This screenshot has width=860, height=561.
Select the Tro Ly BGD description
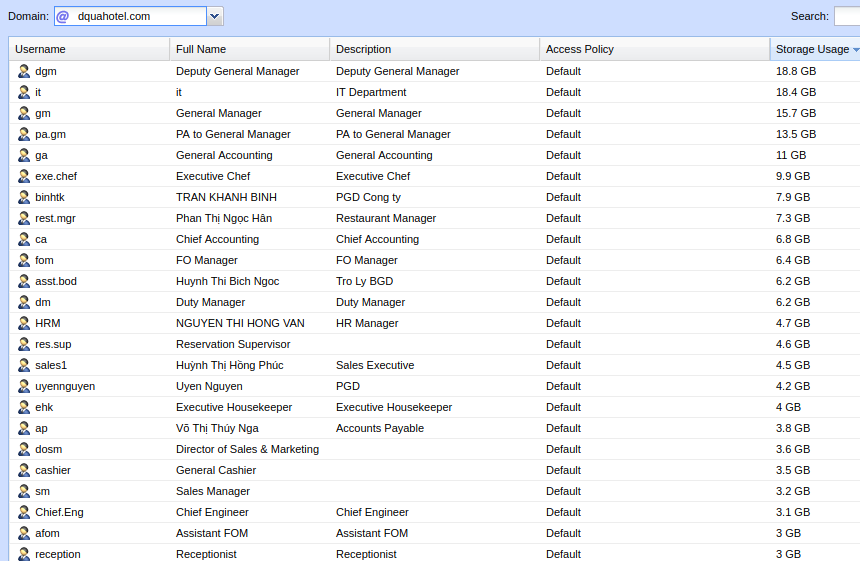364,281
